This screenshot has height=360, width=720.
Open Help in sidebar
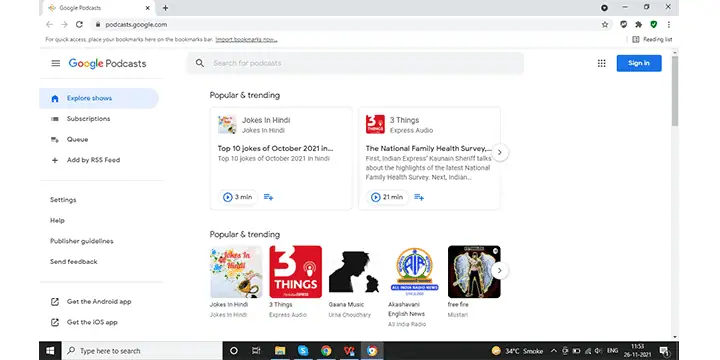click(x=57, y=220)
